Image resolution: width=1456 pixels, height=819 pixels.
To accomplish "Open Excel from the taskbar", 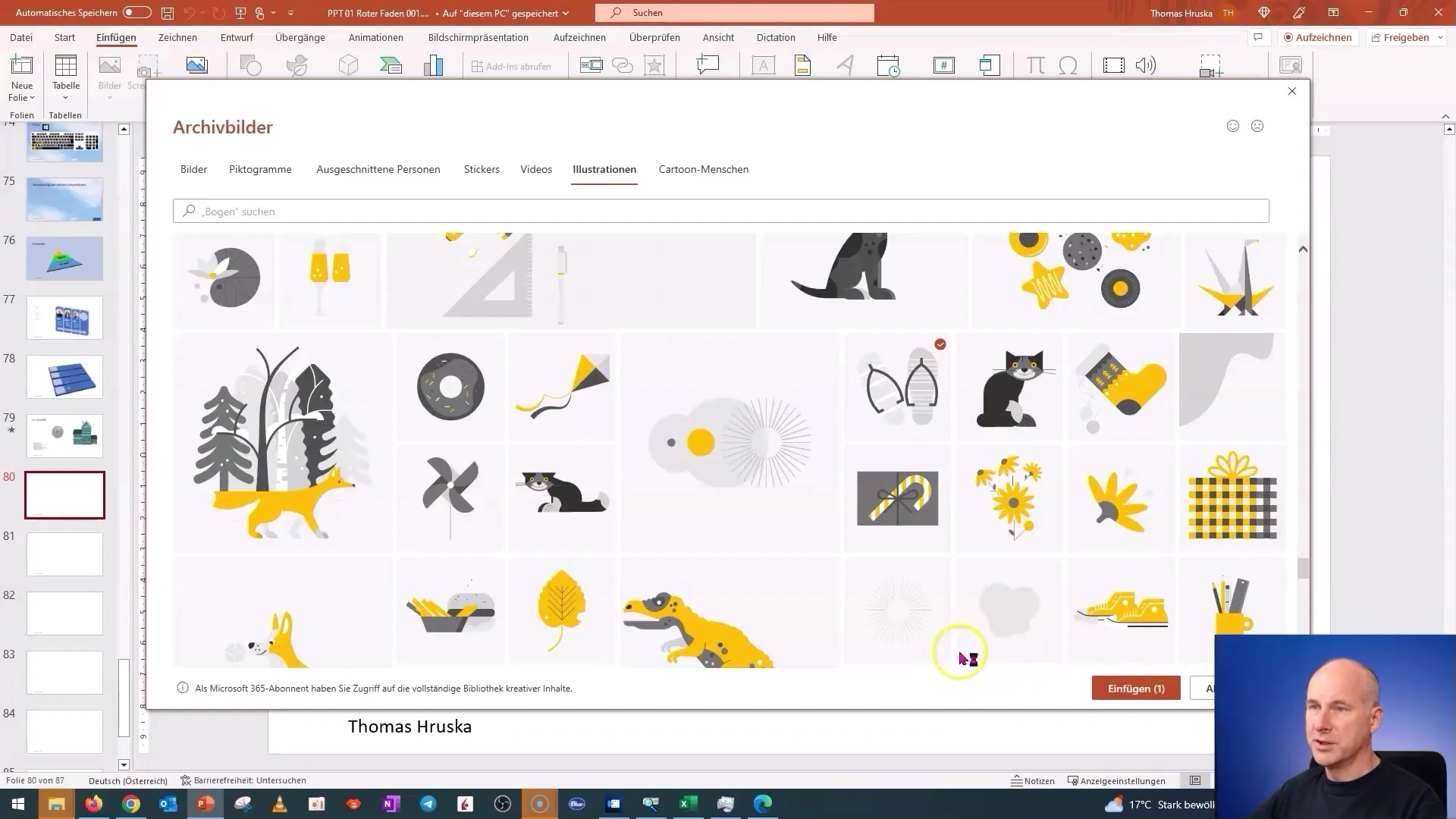I will coord(688,804).
